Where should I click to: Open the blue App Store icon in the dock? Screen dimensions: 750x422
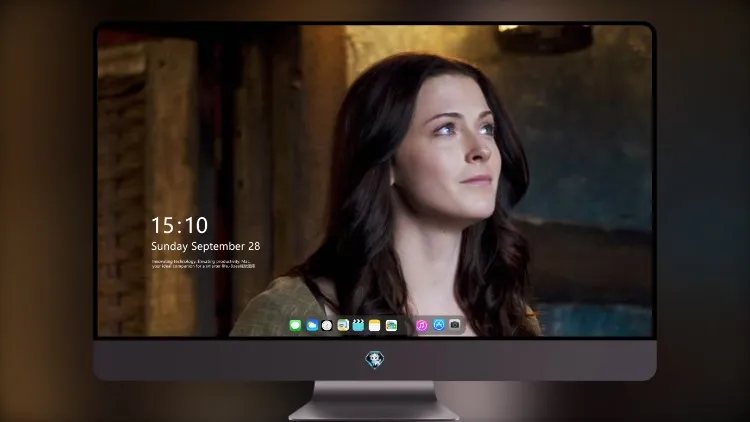point(439,325)
